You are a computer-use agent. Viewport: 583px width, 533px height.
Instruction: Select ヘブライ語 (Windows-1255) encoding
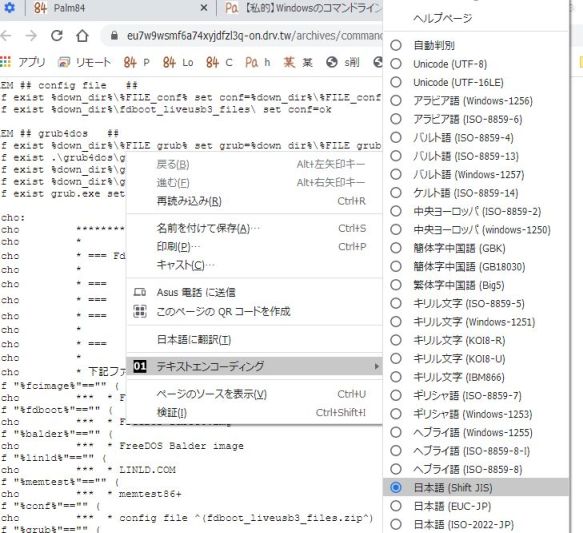pyautogui.click(x=476, y=432)
